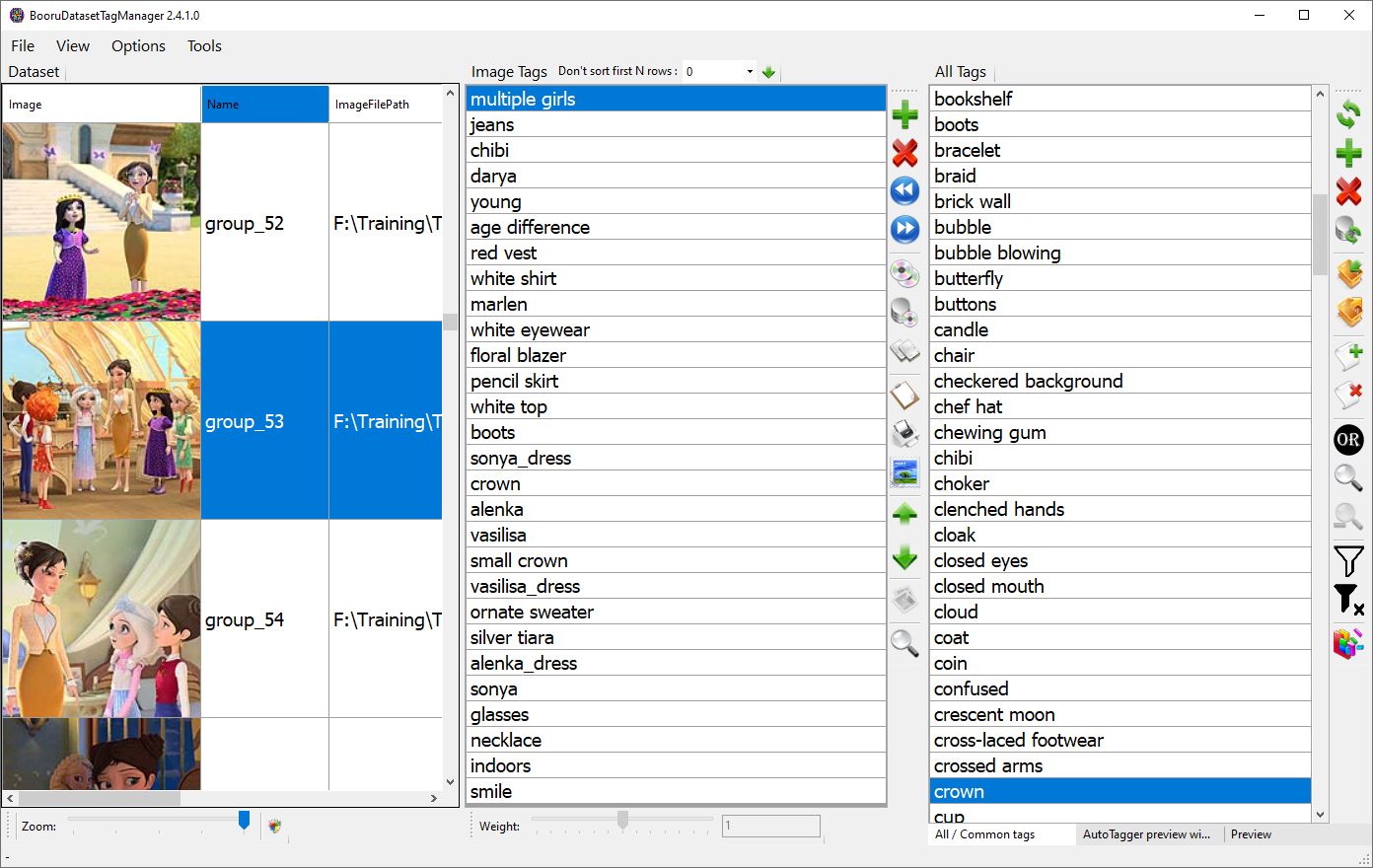Add a tag to all images with green plus

1348,153
